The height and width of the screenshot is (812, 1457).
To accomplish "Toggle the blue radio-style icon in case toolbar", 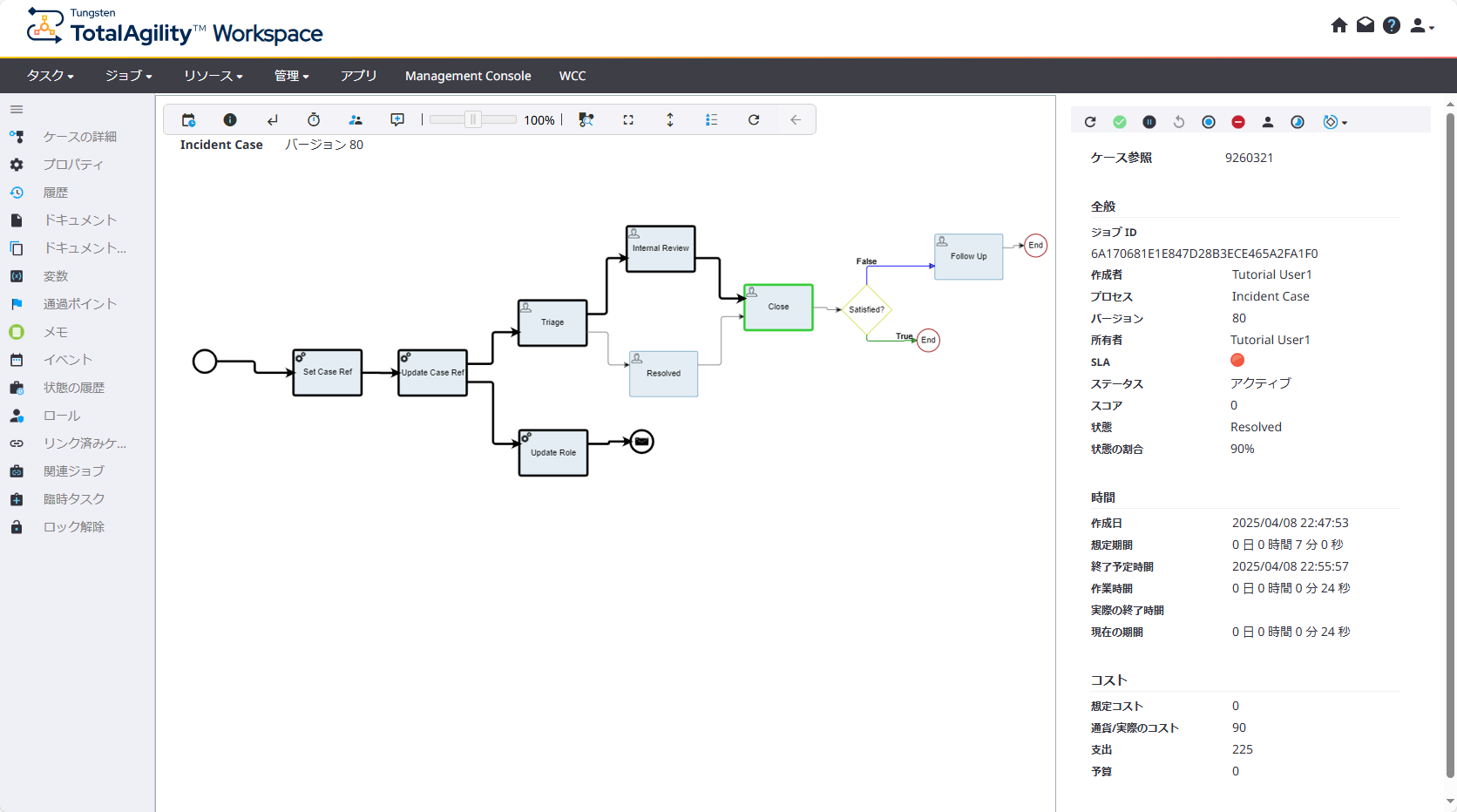I will pyautogui.click(x=1209, y=122).
